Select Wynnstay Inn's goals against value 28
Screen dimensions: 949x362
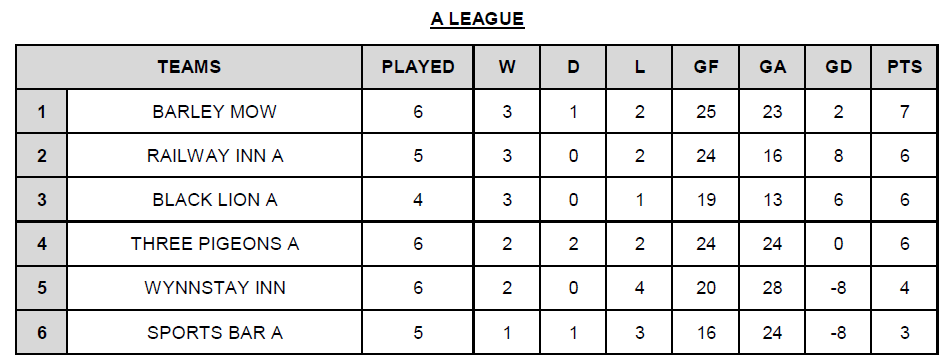[772, 288]
